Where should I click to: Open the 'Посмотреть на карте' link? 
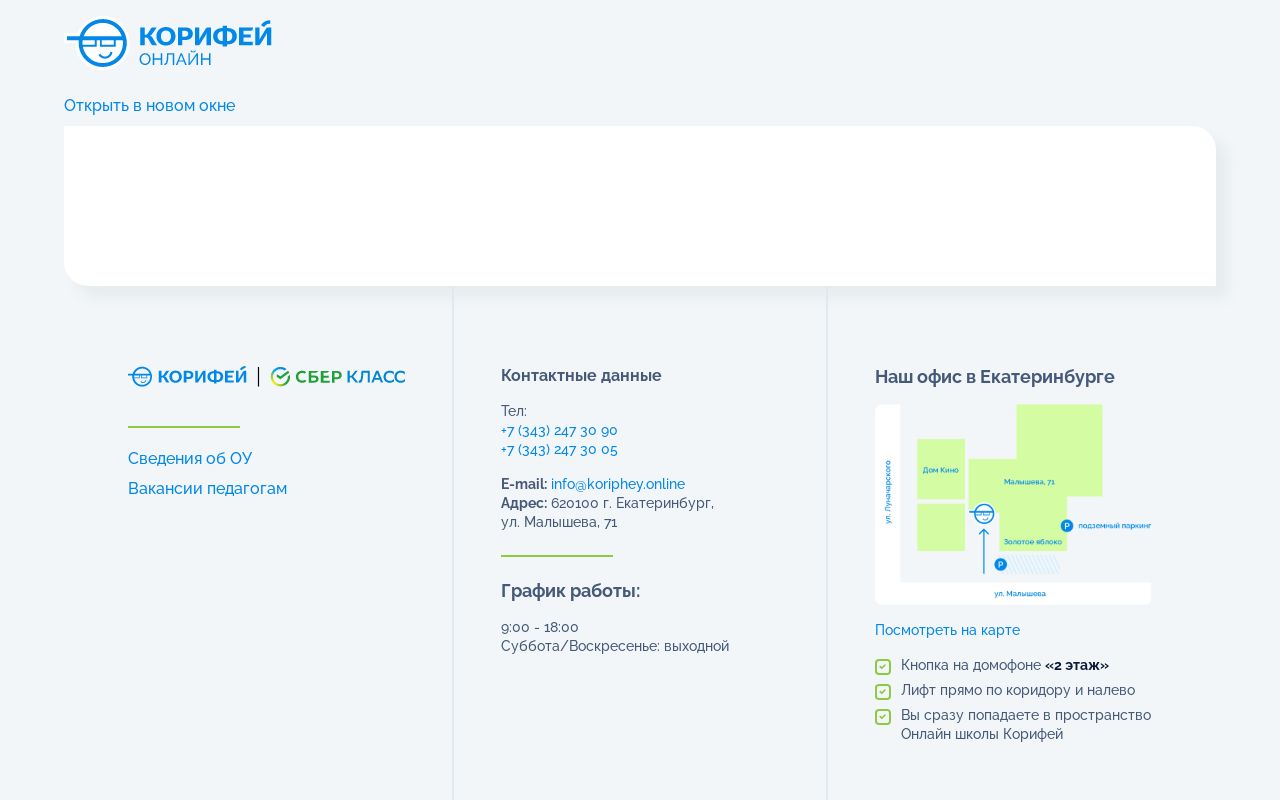(x=947, y=630)
